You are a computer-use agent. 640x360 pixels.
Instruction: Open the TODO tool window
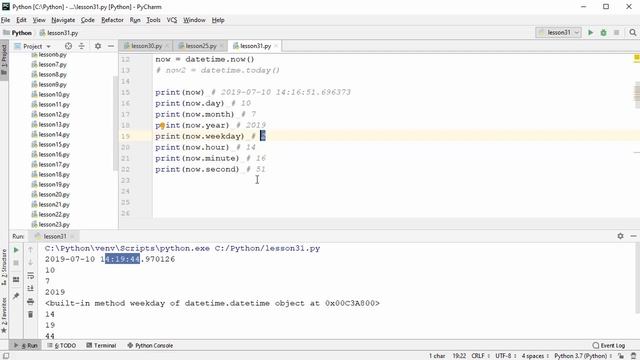pos(62,345)
